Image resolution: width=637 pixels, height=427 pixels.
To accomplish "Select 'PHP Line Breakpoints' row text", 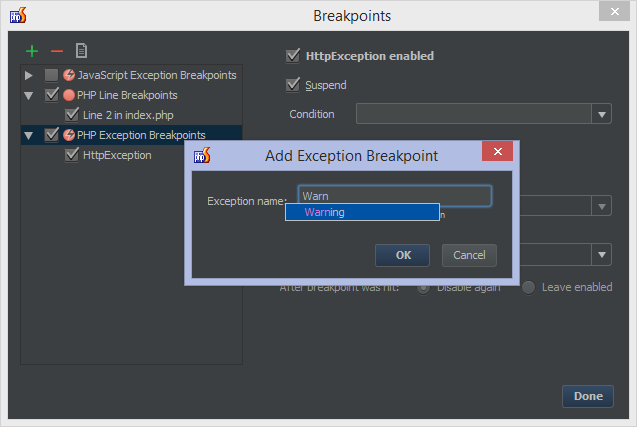I will [x=127, y=95].
